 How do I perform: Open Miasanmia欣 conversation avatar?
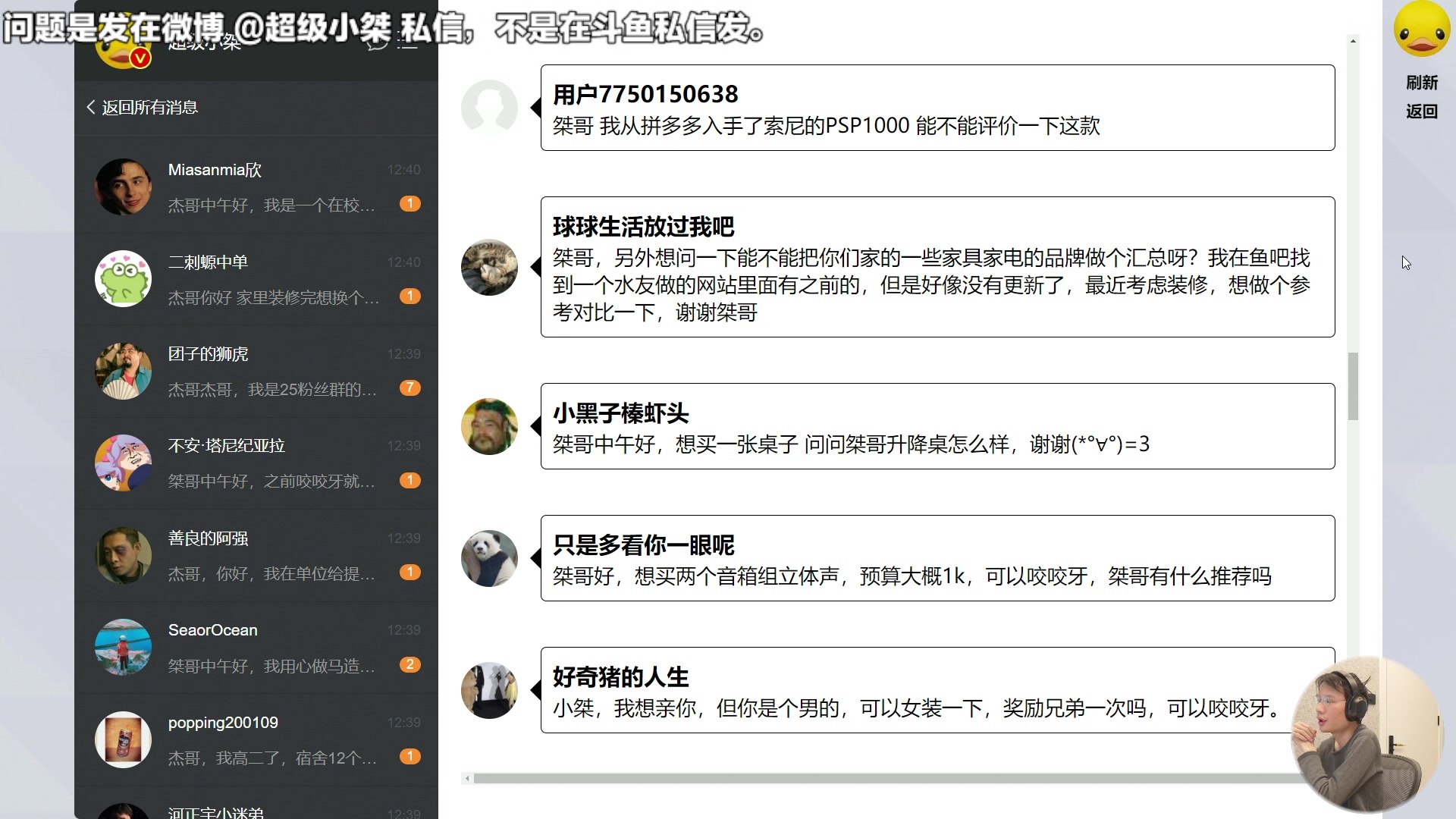point(123,187)
